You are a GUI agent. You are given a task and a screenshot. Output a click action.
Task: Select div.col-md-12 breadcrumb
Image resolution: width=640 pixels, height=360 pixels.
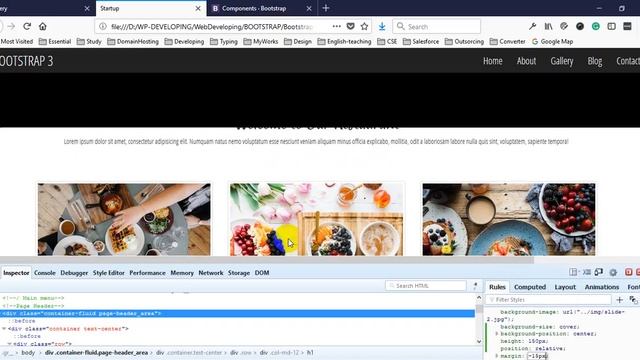point(279,353)
